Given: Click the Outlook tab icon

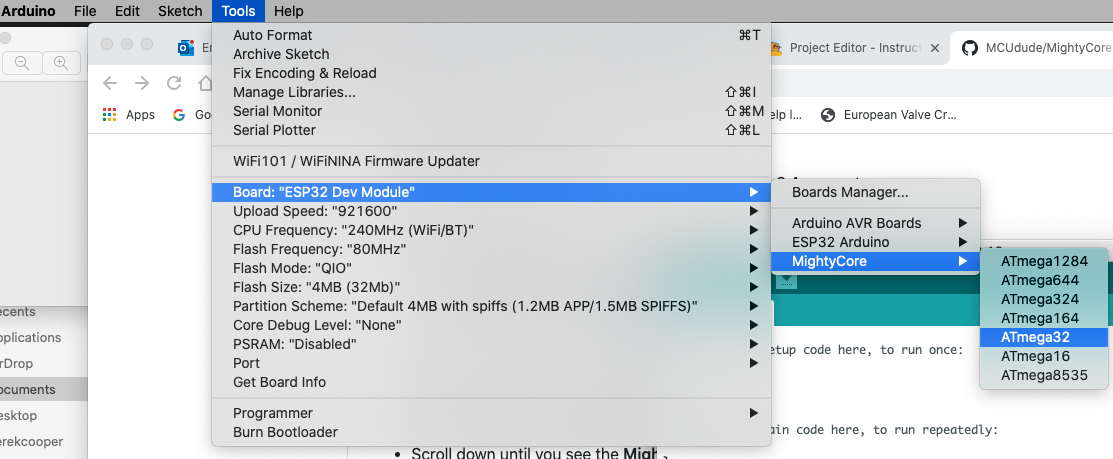Looking at the screenshot, I should tap(186, 48).
